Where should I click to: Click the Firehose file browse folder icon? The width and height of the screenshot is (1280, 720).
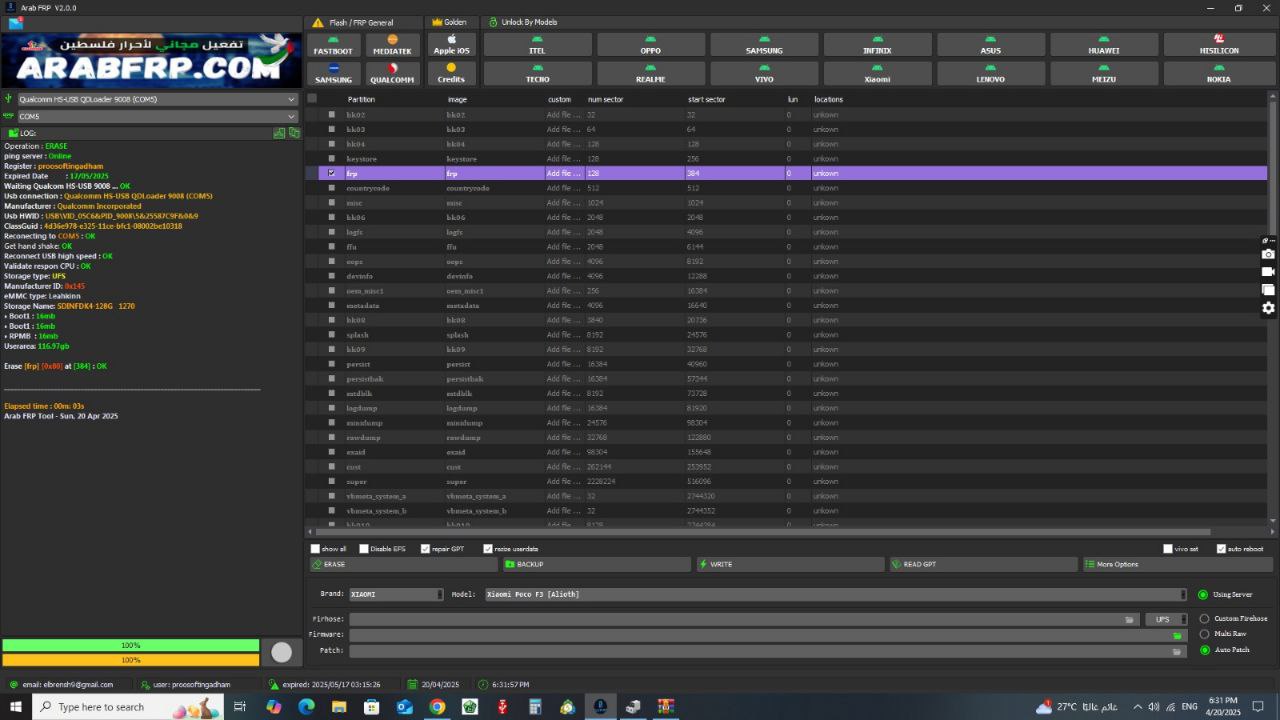pos(1129,619)
